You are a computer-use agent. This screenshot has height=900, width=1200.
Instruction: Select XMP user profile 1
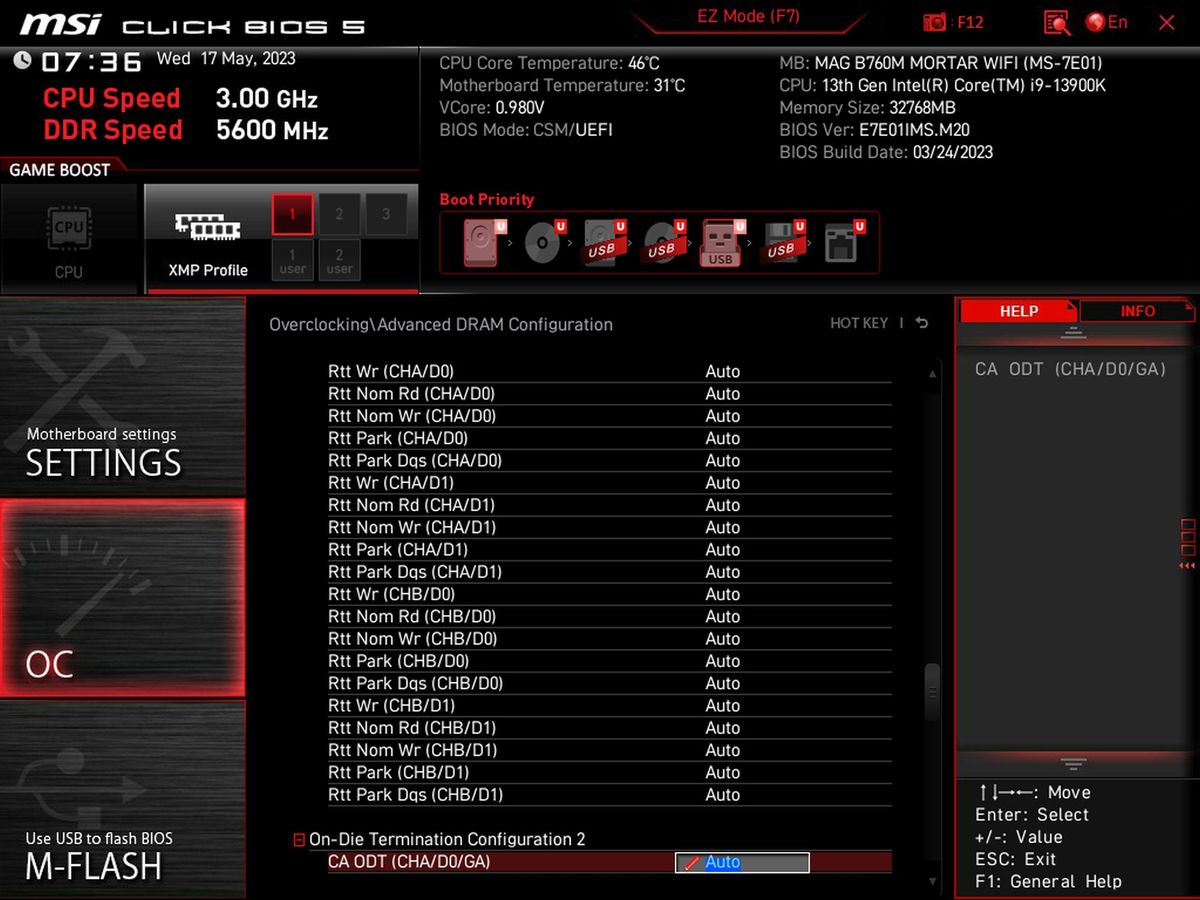click(293, 260)
